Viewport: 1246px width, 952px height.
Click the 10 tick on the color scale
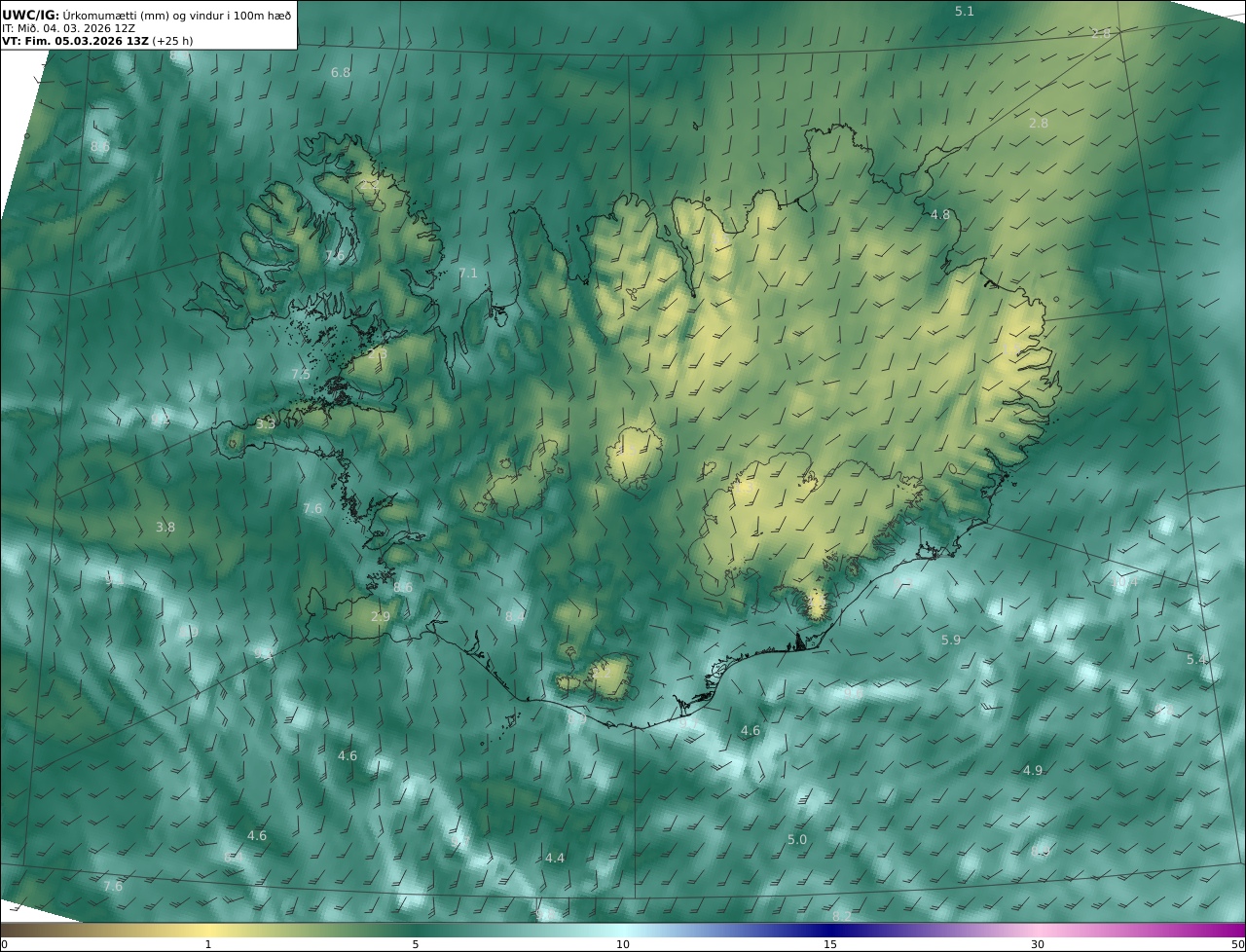[x=623, y=944]
